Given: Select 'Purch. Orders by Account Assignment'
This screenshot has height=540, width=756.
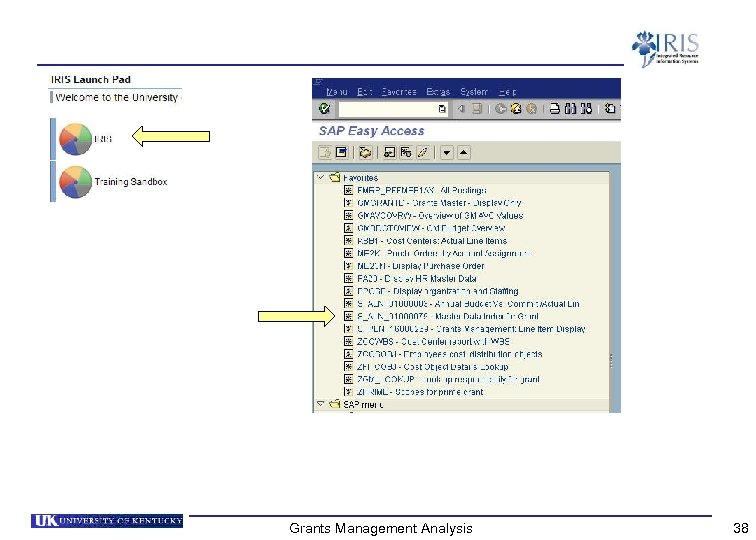Looking at the screenshot, I should coord(445,253).
